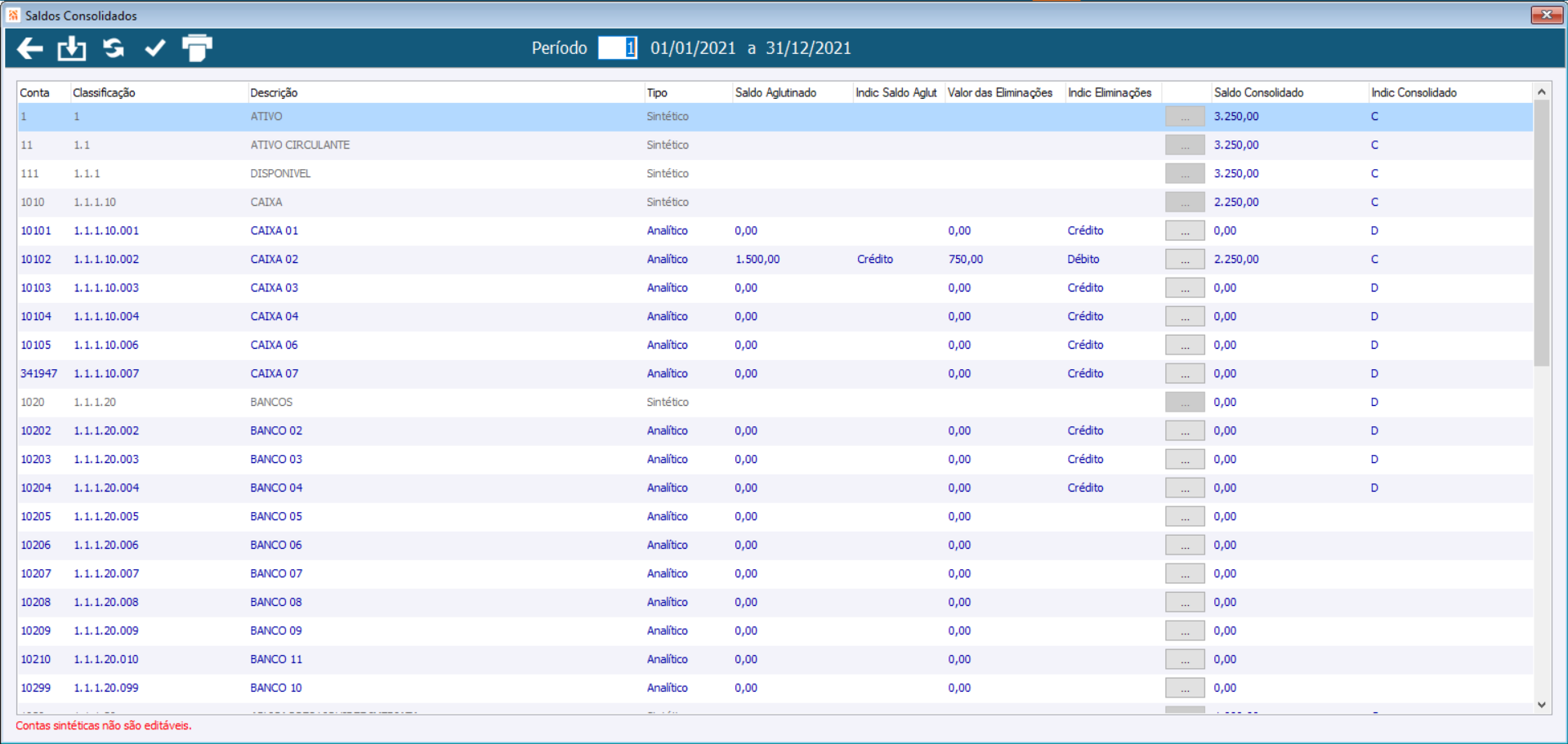Click the import/download tray icon

pyautogui.click(x=72, y=48)
